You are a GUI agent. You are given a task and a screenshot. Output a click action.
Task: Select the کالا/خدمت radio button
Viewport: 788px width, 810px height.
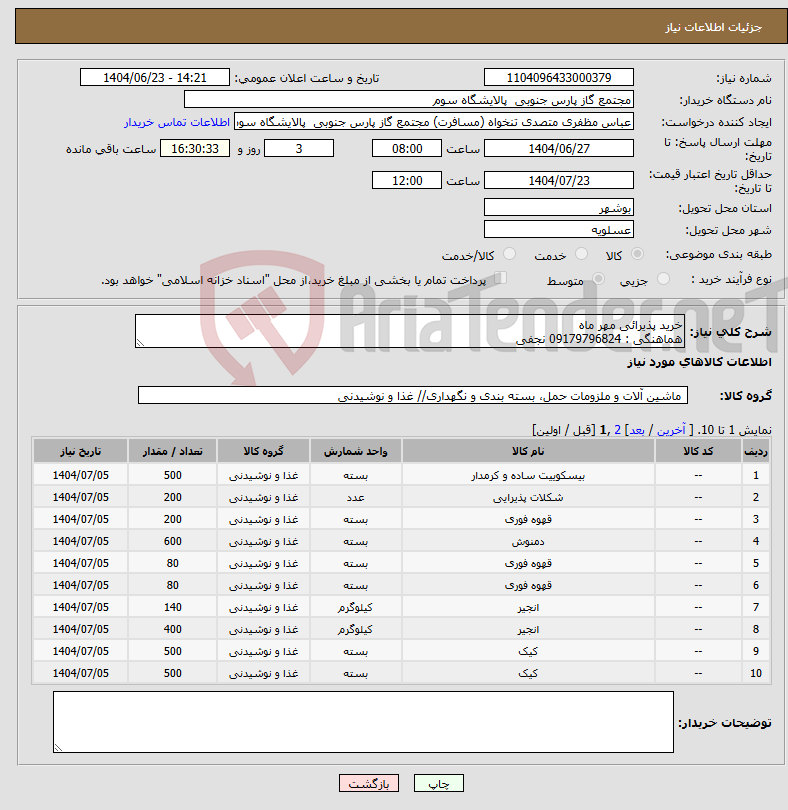509,254
